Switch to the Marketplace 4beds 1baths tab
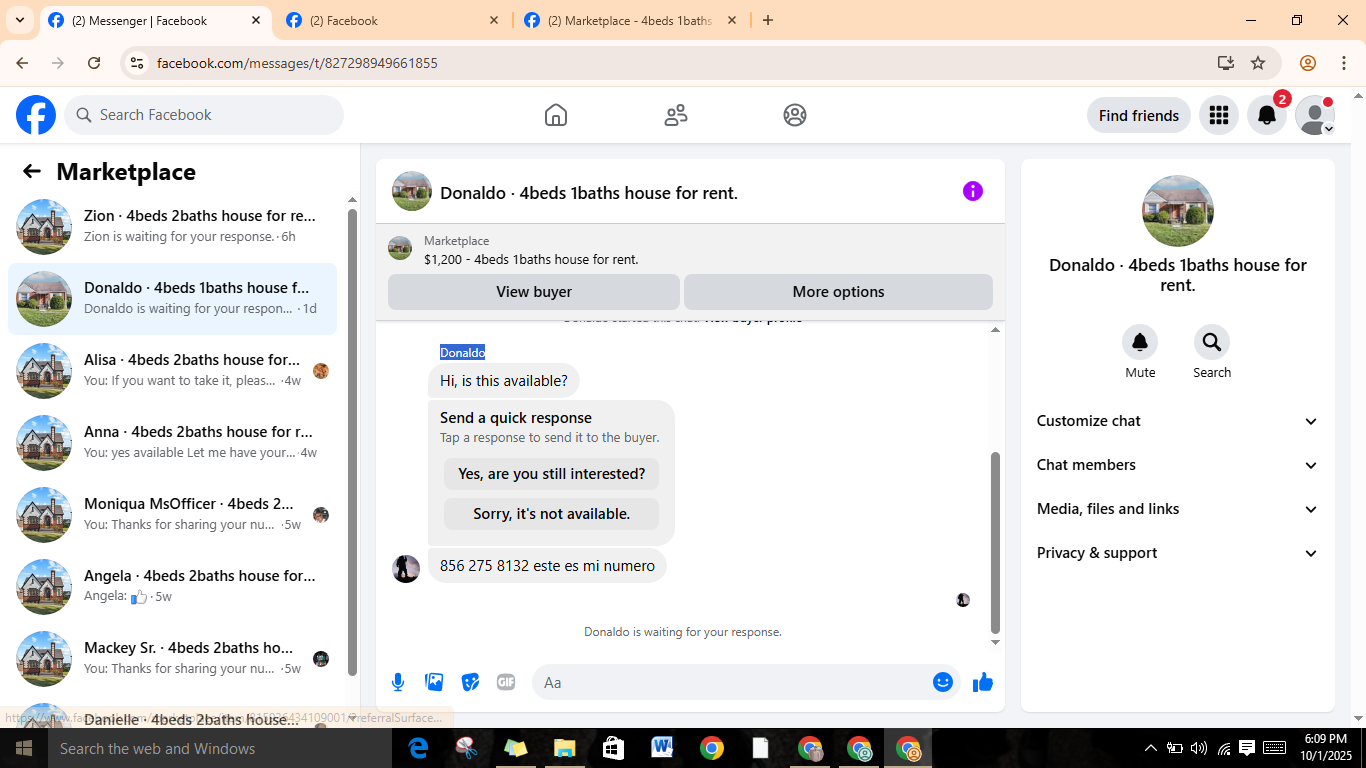1366x768 pixels. [x=630, y=20]
